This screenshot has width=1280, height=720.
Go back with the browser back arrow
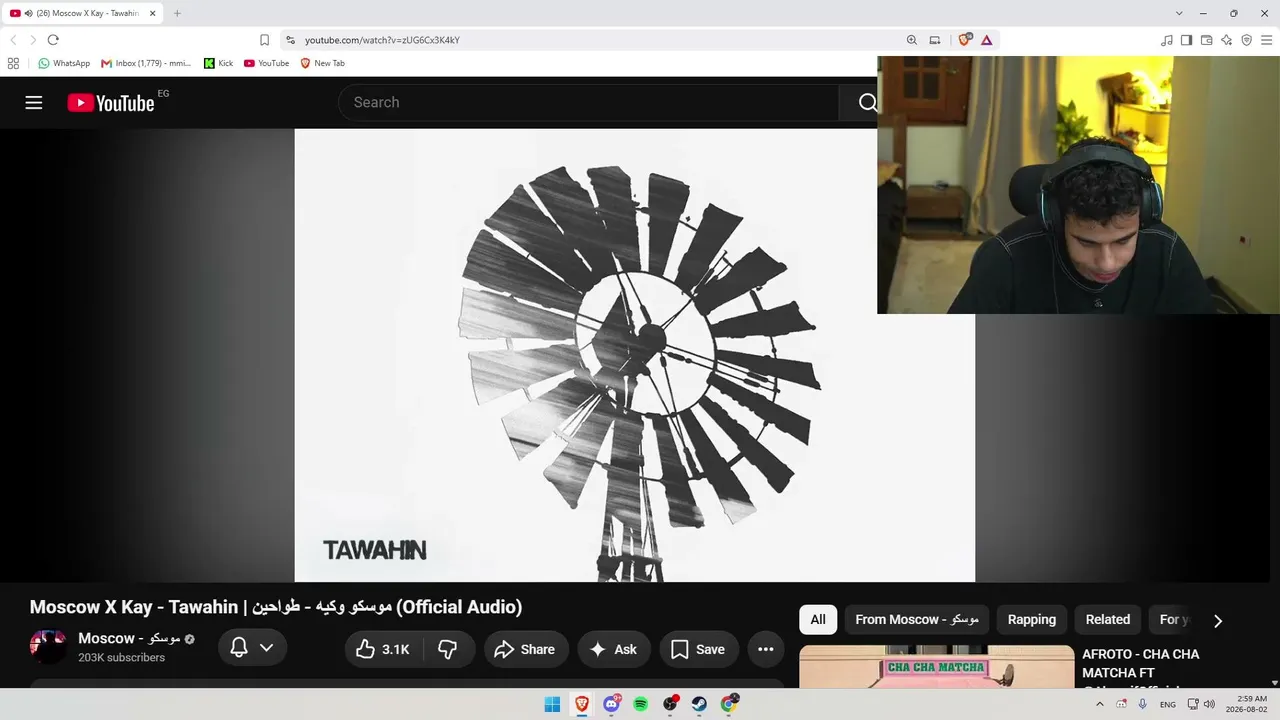(13, 40)
